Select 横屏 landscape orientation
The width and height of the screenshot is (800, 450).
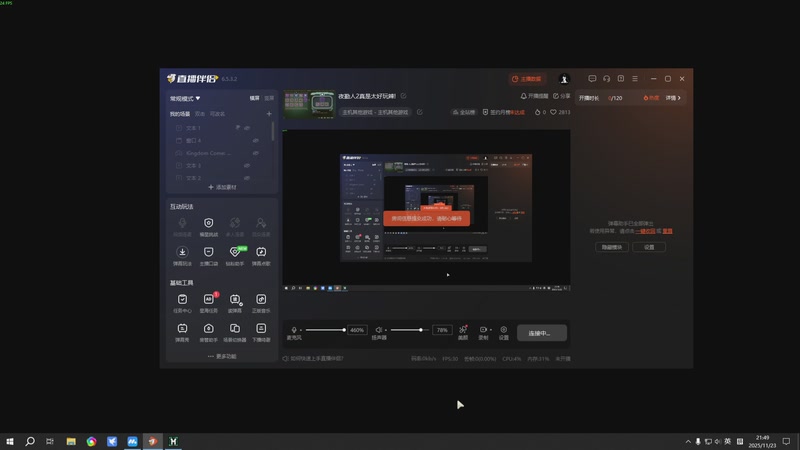[255, 98]
